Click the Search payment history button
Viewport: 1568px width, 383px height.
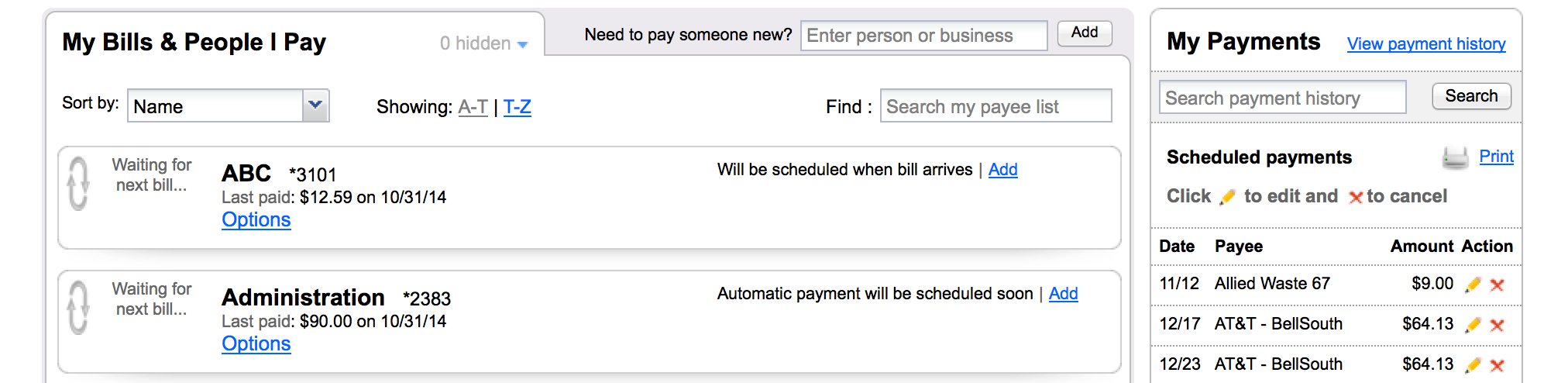coord(1471,96)
